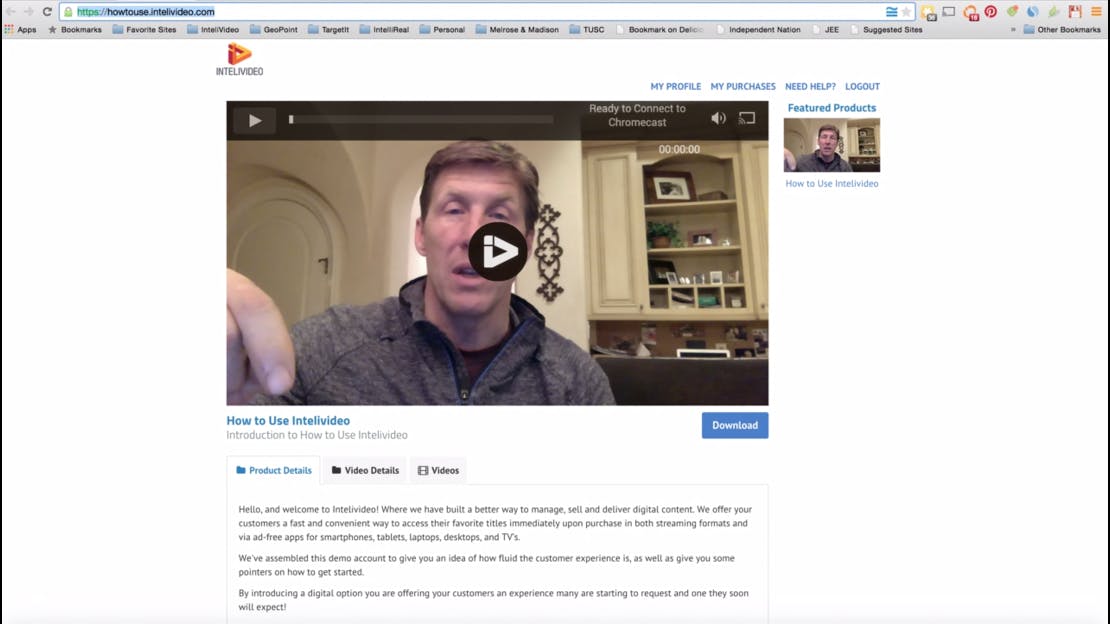The height and width of the screenshot is (624, 1110).
Task: Open the GeoPoint bookmark folder
Action: (273, 30)
